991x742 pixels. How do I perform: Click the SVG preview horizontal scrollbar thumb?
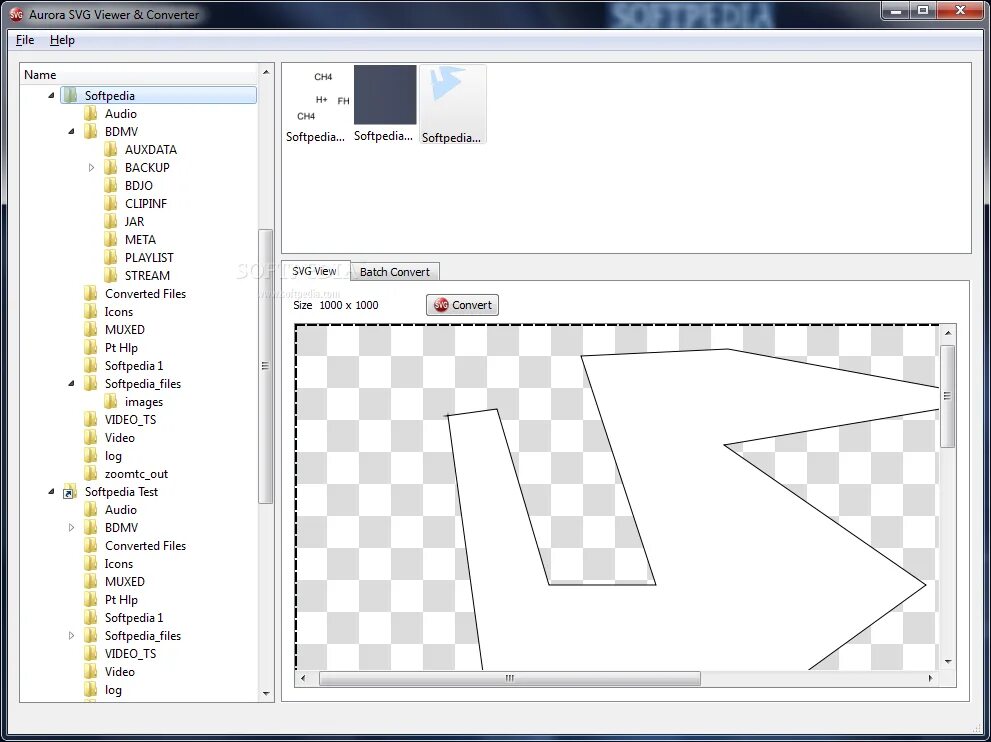[x=509, y=678]
